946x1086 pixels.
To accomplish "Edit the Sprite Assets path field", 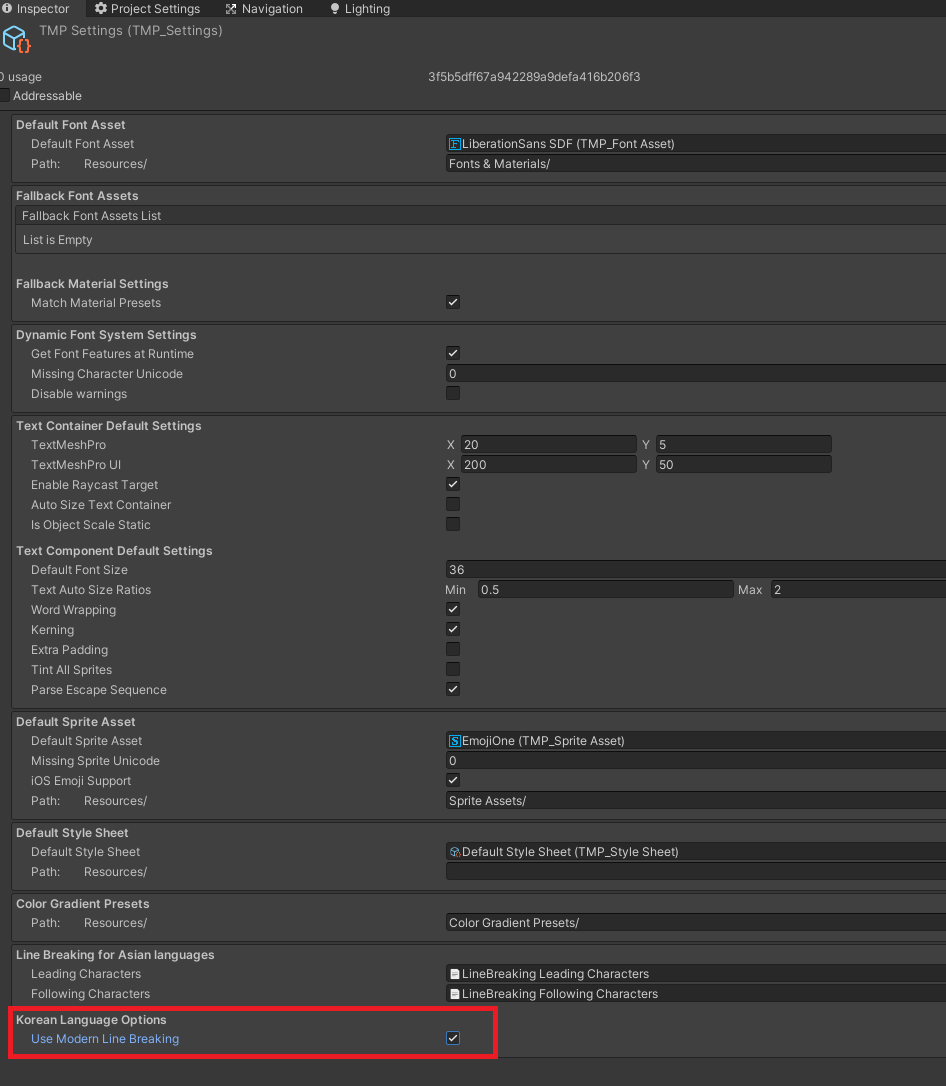I will pos(696,801).
